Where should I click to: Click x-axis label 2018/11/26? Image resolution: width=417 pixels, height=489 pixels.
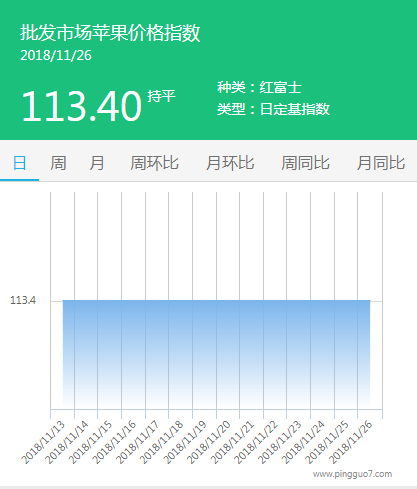point(350,442)
